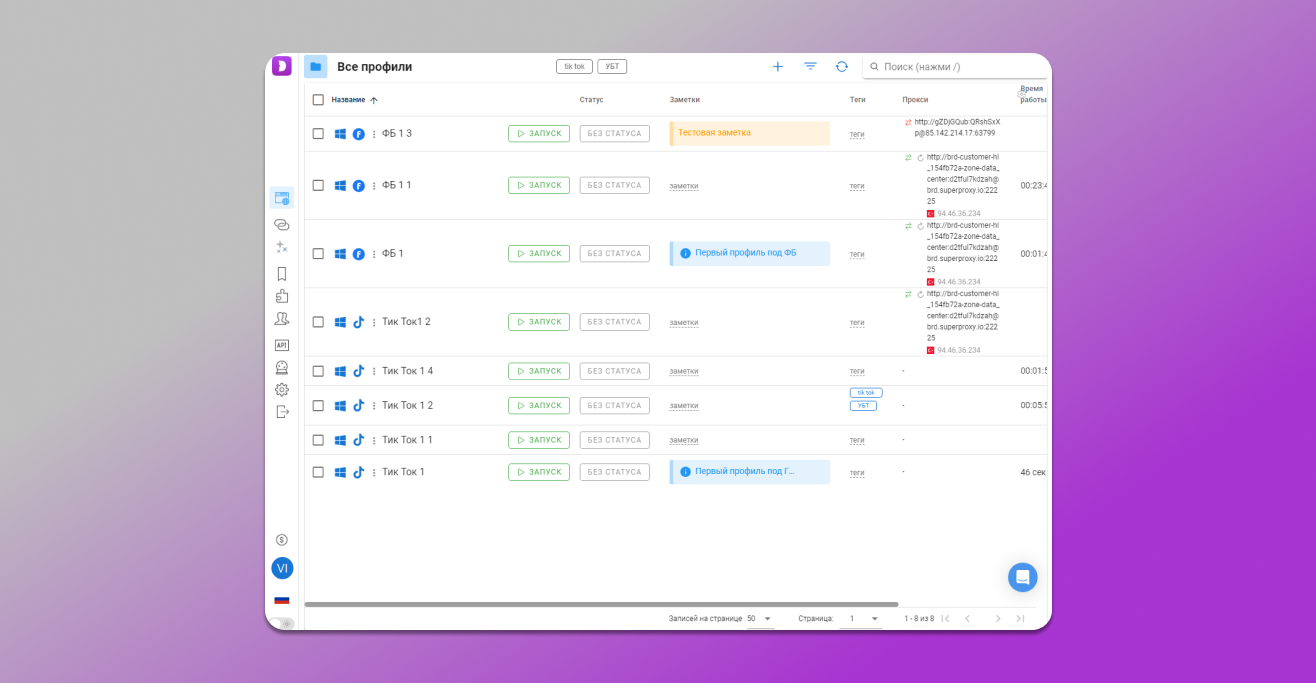Click the puzzle-piece extensions icon in sidebar
Image resolution: width=1316 pixels, height=683 pixels.
click(282, 296)
